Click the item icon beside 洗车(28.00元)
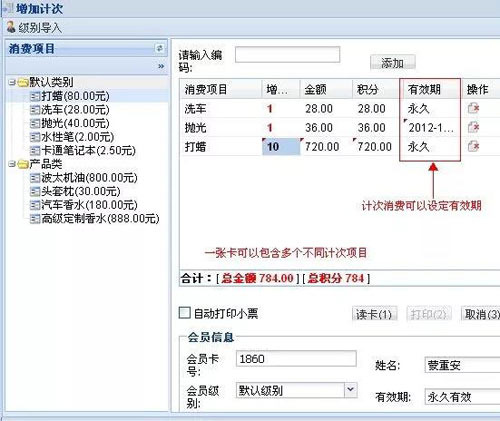 (x=35, y=110)
